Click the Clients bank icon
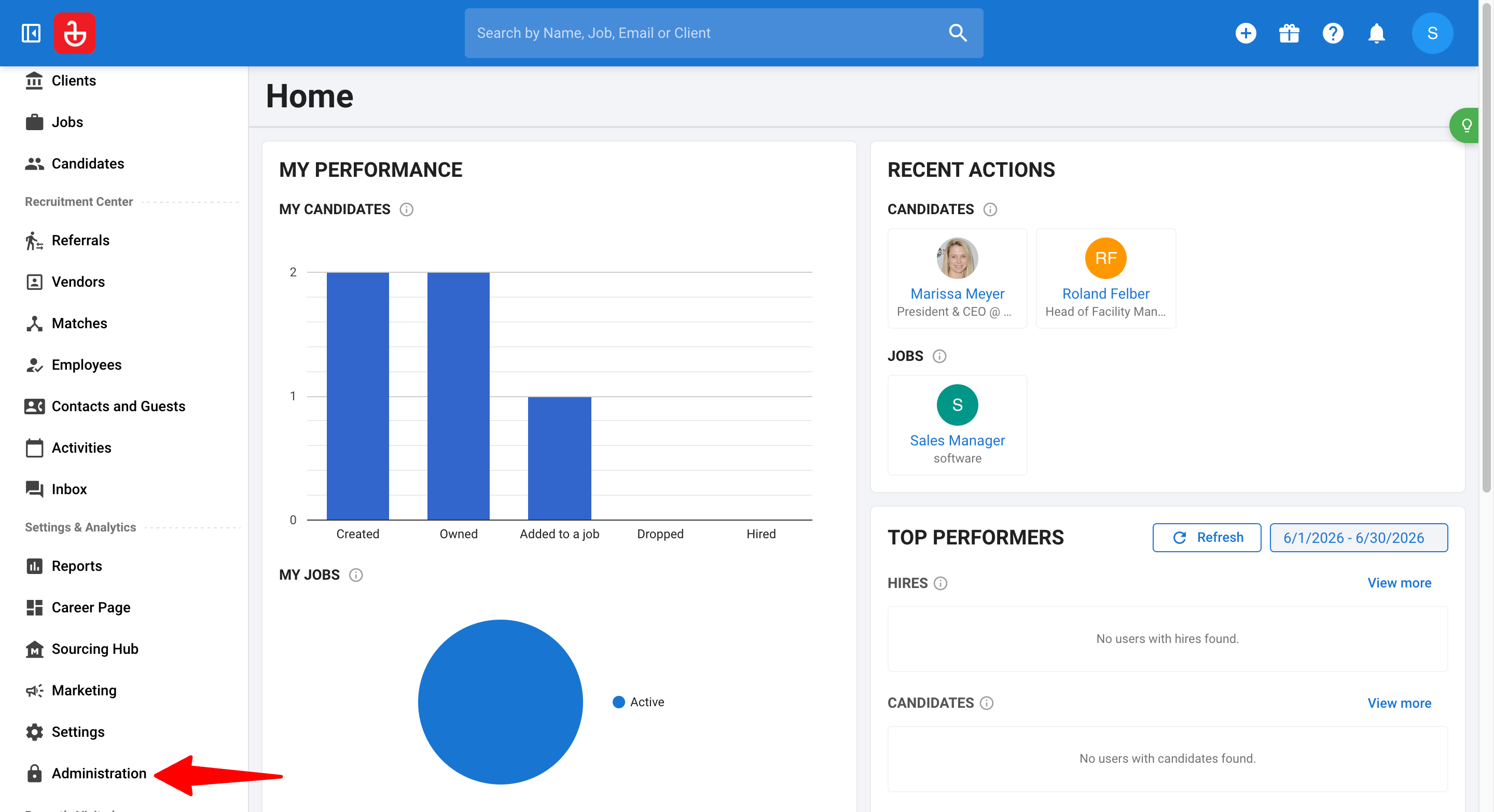The height and width of the screenshot is (812, 1494). click(34, 80)
